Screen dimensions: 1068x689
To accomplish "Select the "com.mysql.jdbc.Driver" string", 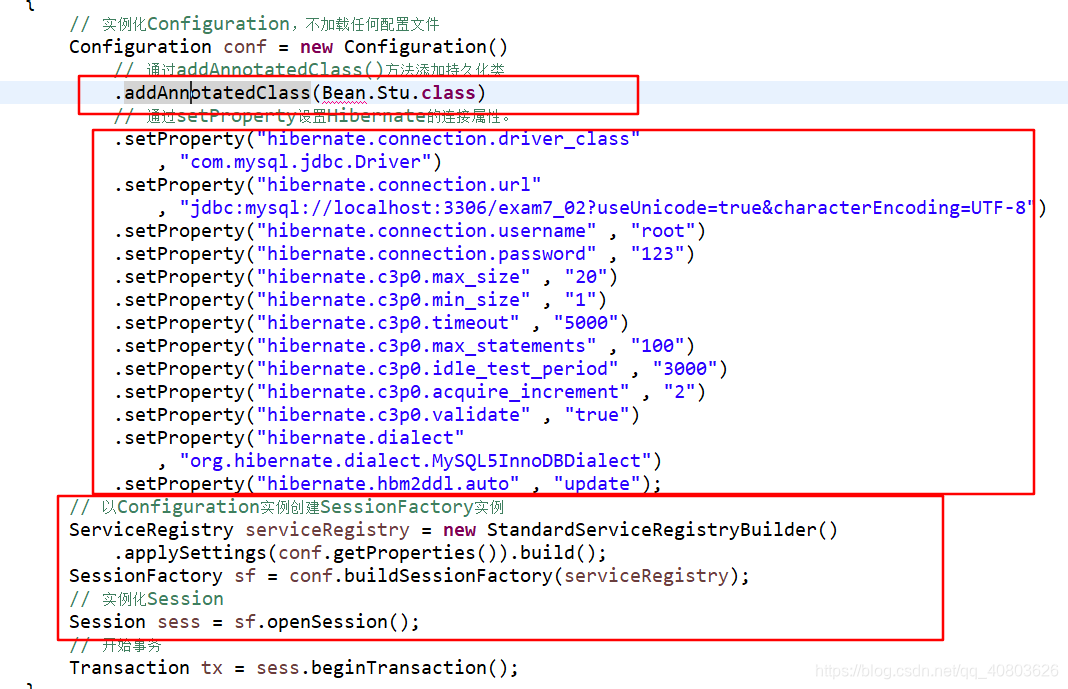I will click(x=305, y=162).
